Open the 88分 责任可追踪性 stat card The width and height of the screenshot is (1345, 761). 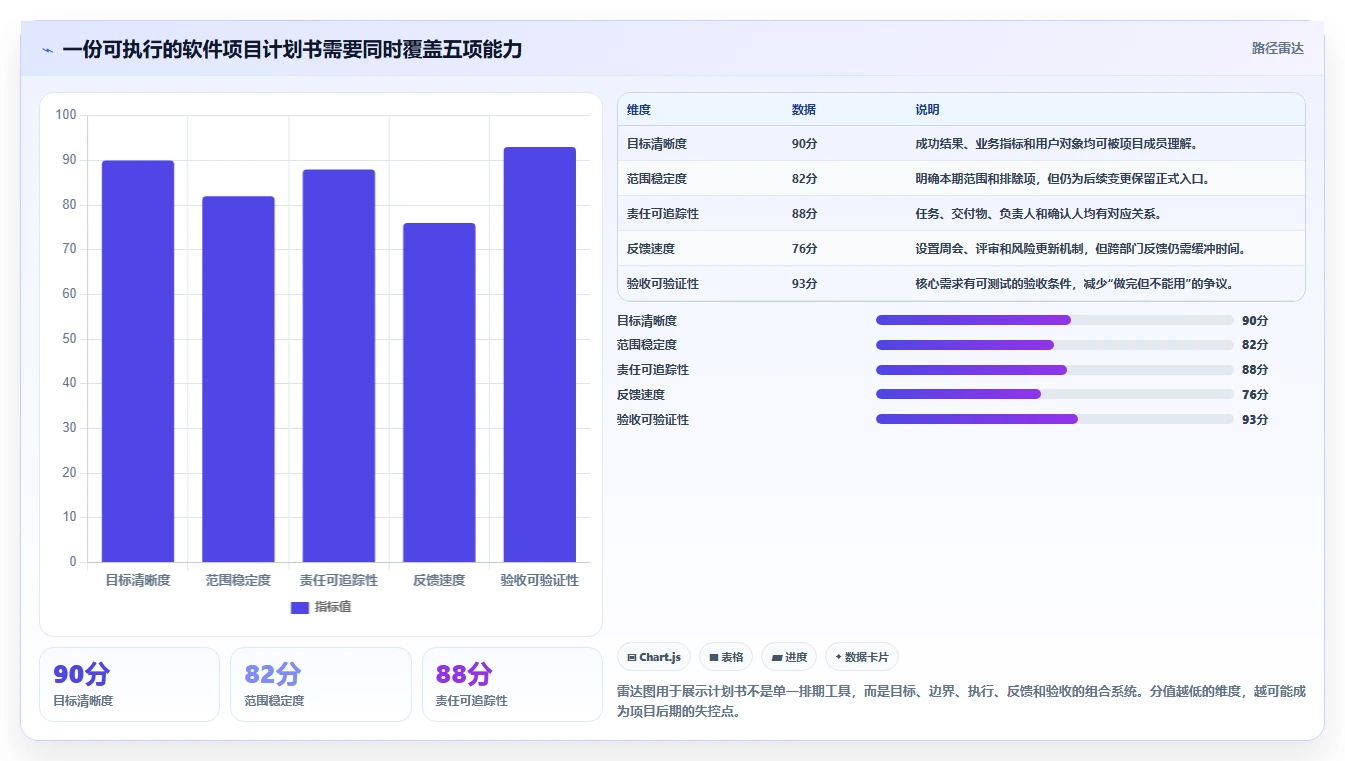512,684
